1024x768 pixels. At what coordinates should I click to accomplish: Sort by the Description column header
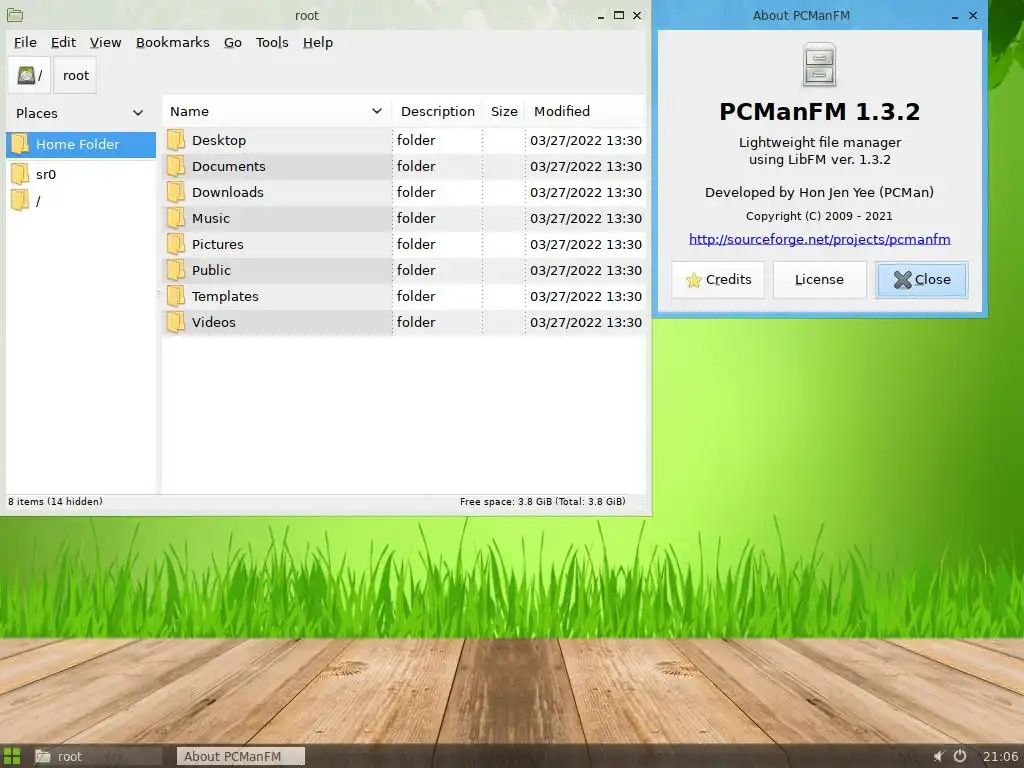coord(438,111)
